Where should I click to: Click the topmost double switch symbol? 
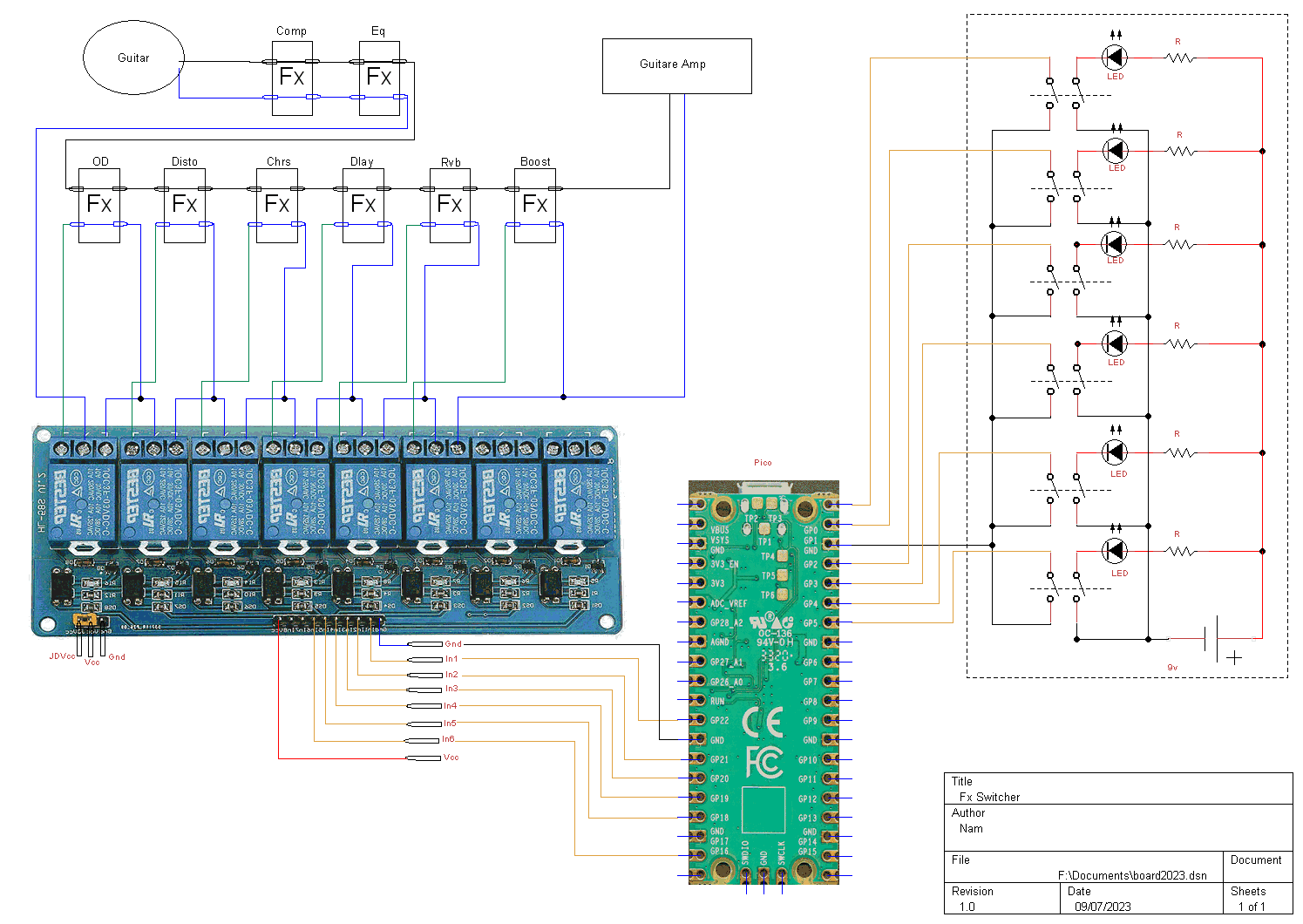1063,93
